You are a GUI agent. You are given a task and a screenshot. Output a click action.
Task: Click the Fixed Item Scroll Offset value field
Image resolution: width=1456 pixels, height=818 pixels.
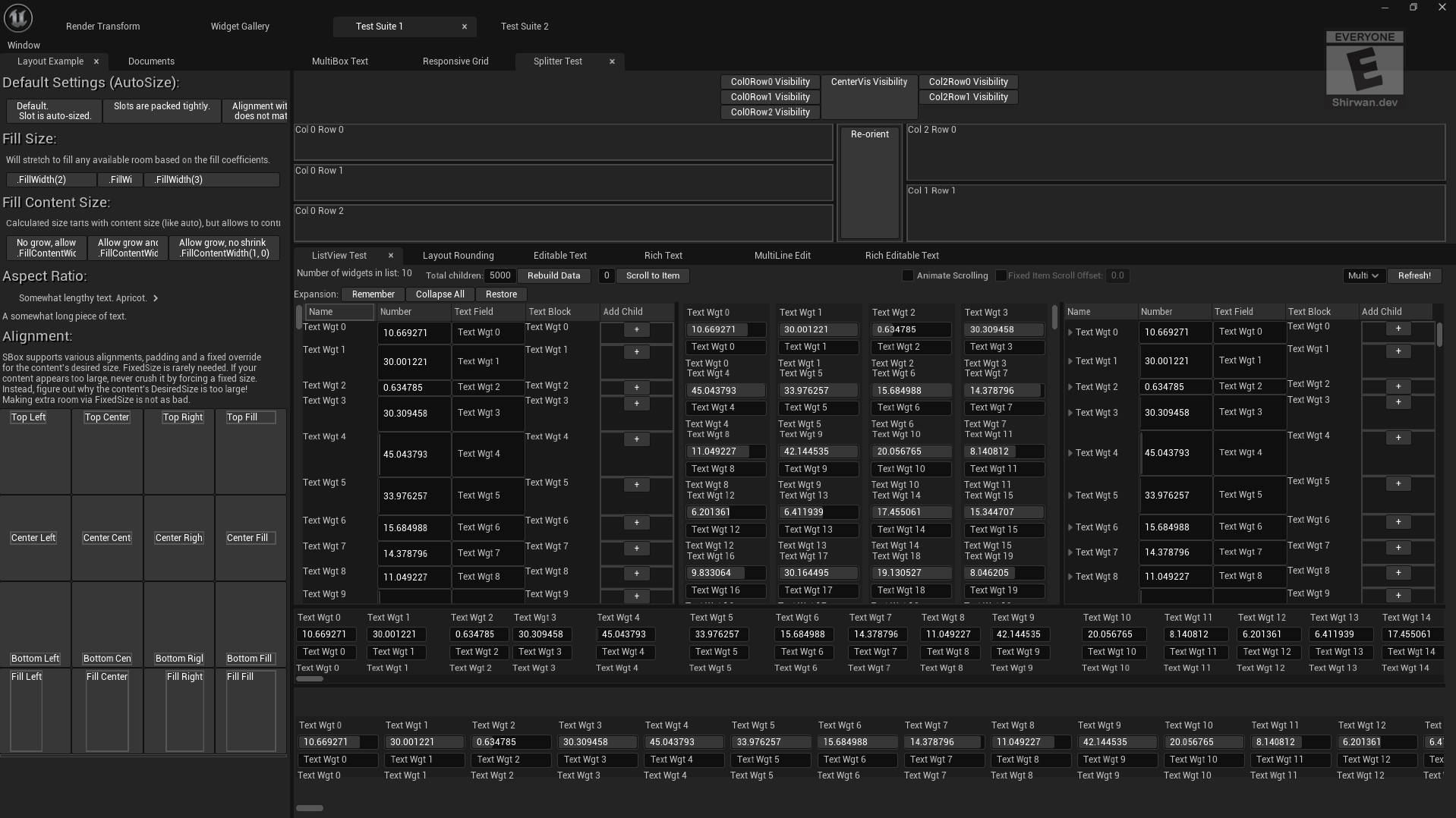pos(1117,276)
